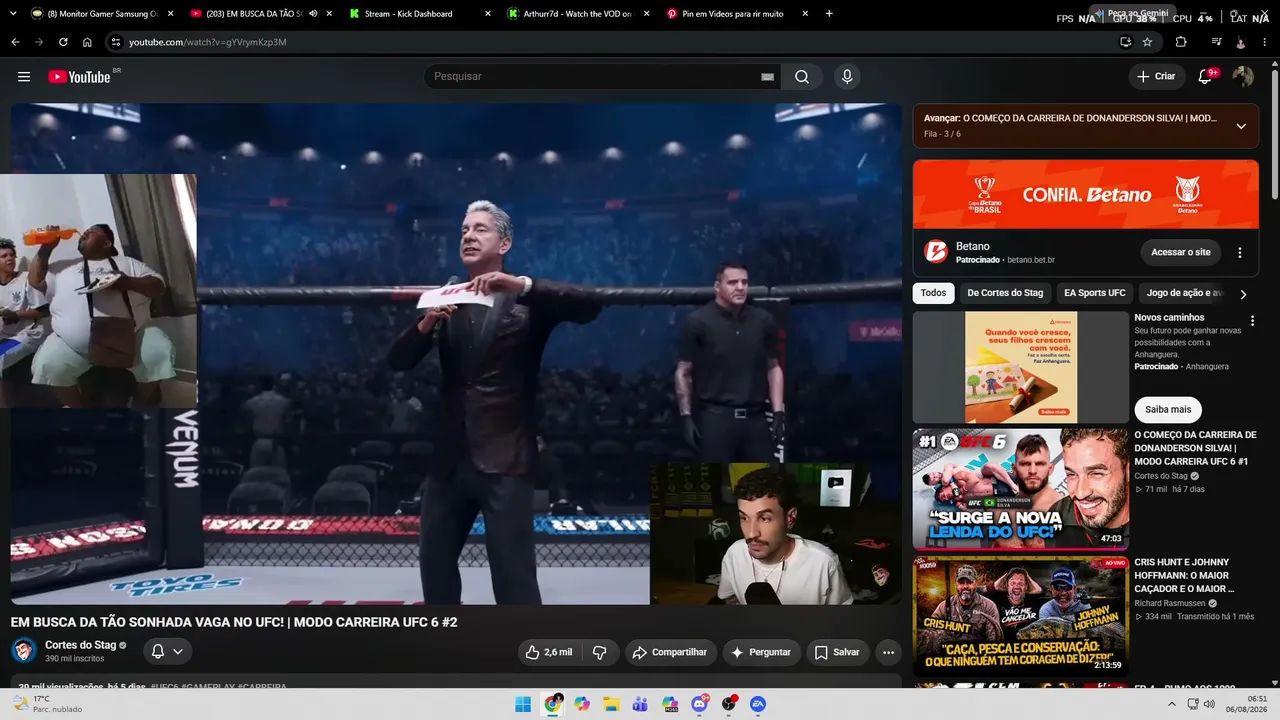
Task: Go back in browser history
Action: (15, 42)
